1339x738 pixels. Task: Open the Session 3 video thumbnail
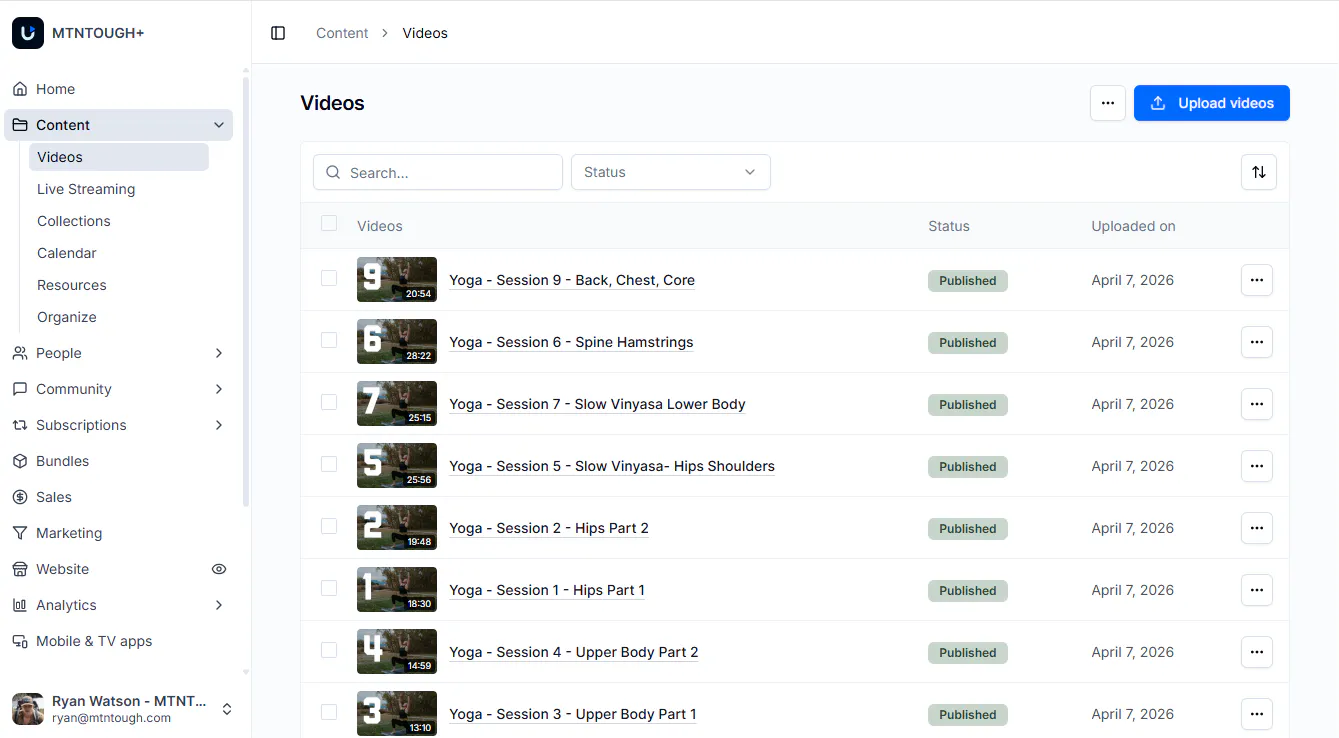tap(397, 714)
